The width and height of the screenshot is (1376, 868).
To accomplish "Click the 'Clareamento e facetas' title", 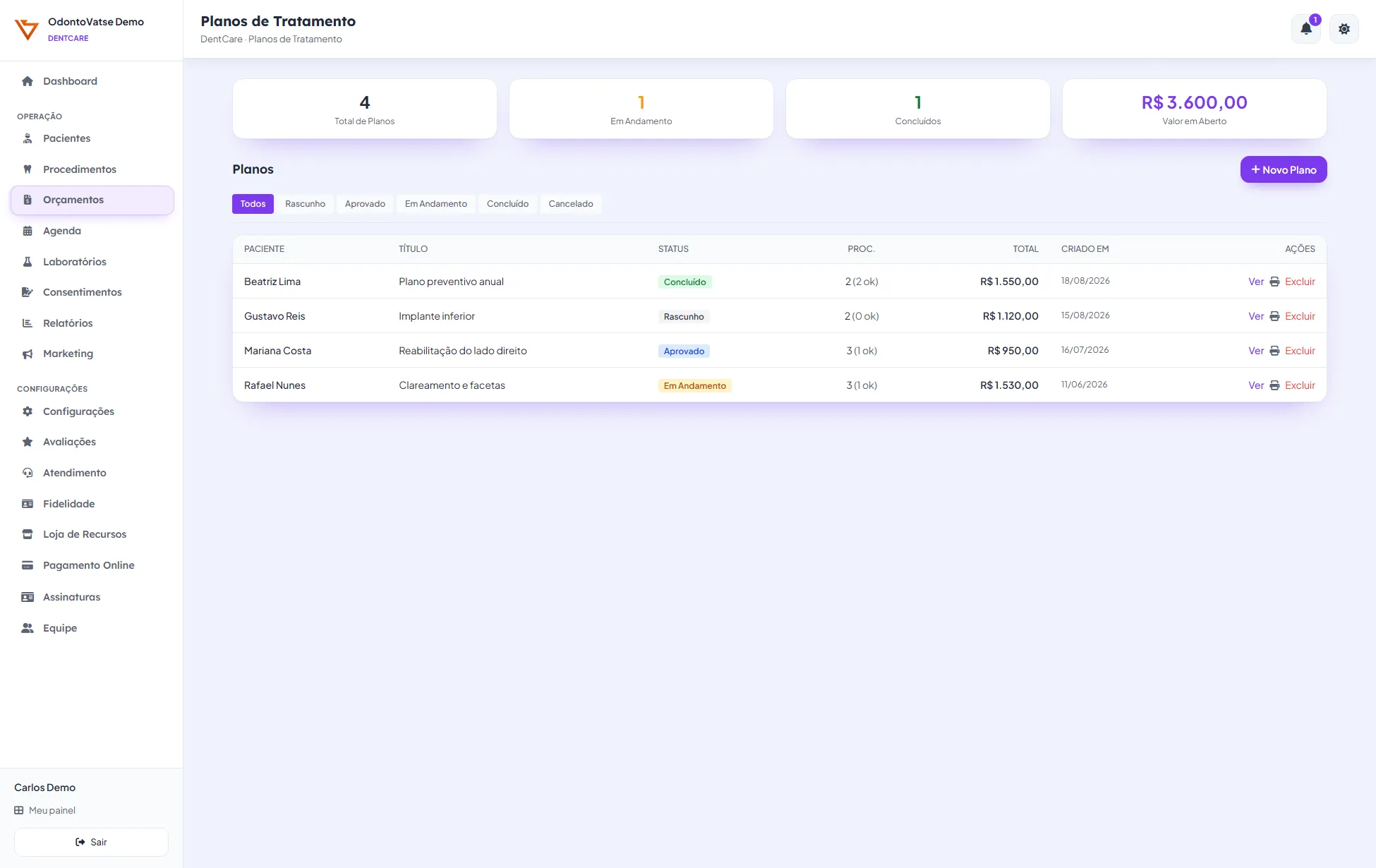I will pos(452,385).
